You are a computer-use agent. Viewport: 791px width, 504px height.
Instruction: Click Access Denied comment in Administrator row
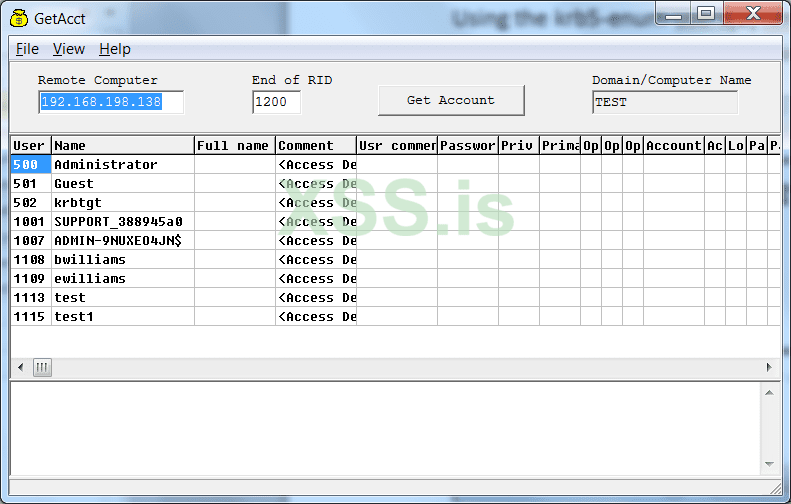[316, 164]
